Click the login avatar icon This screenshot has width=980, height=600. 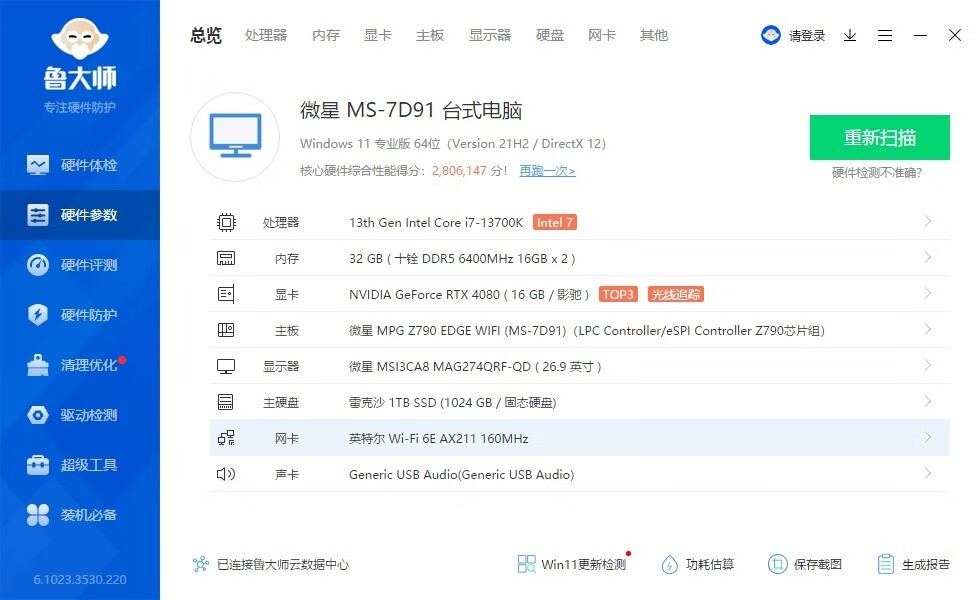coord(771,35)
